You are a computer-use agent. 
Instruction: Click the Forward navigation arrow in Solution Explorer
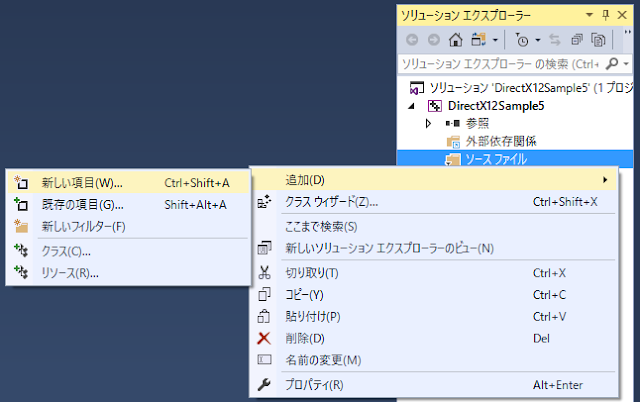tap(433, 40)
